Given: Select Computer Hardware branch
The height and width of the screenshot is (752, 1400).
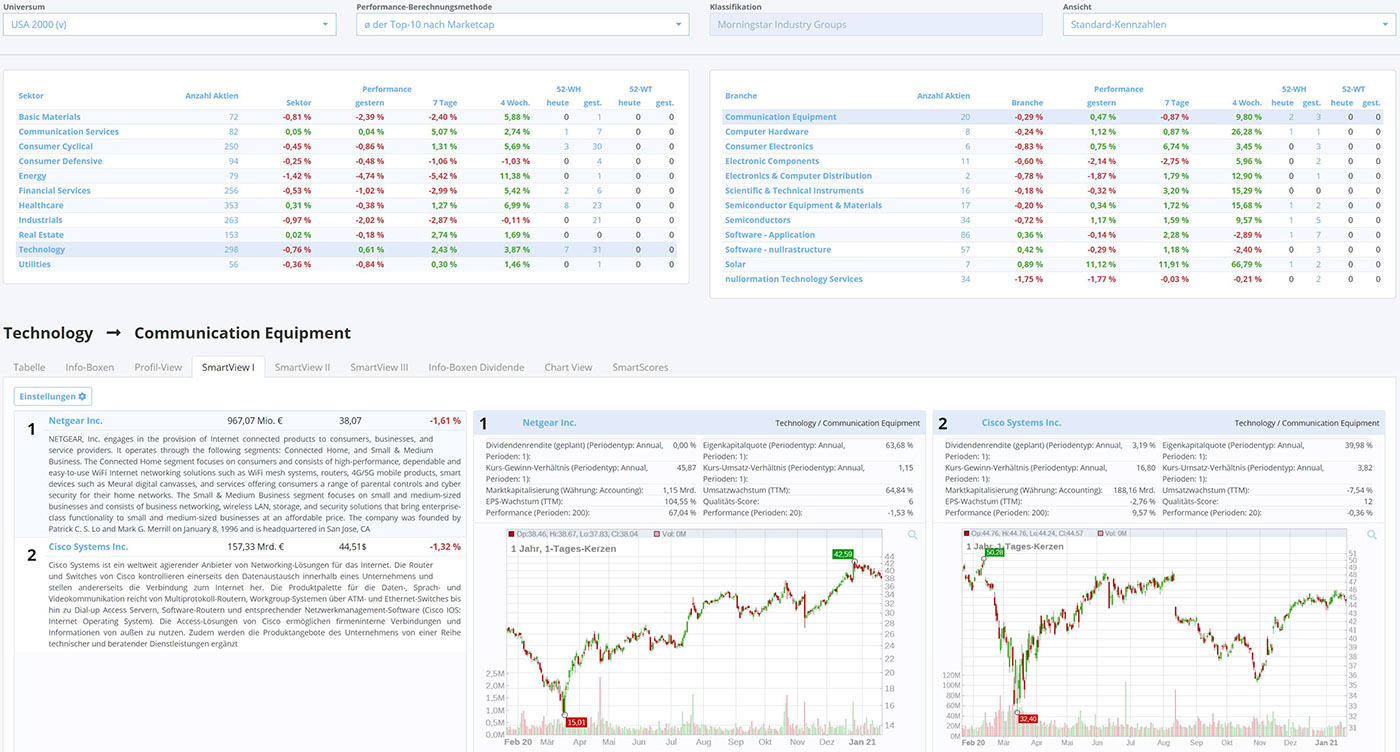Looking at the screenshot, I should [x=767, y=132].
